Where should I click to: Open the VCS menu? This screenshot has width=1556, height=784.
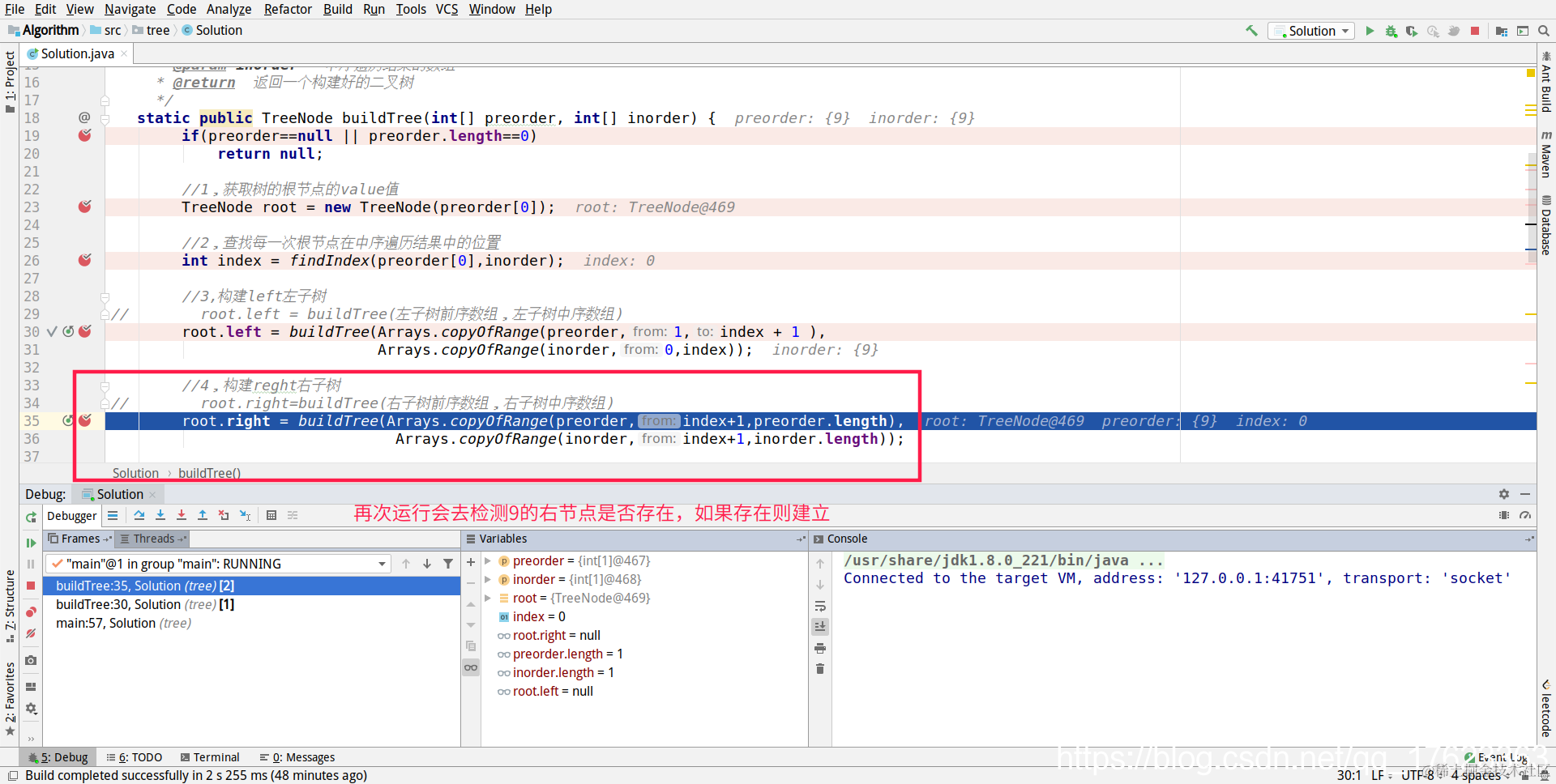[x=447, y=9]
